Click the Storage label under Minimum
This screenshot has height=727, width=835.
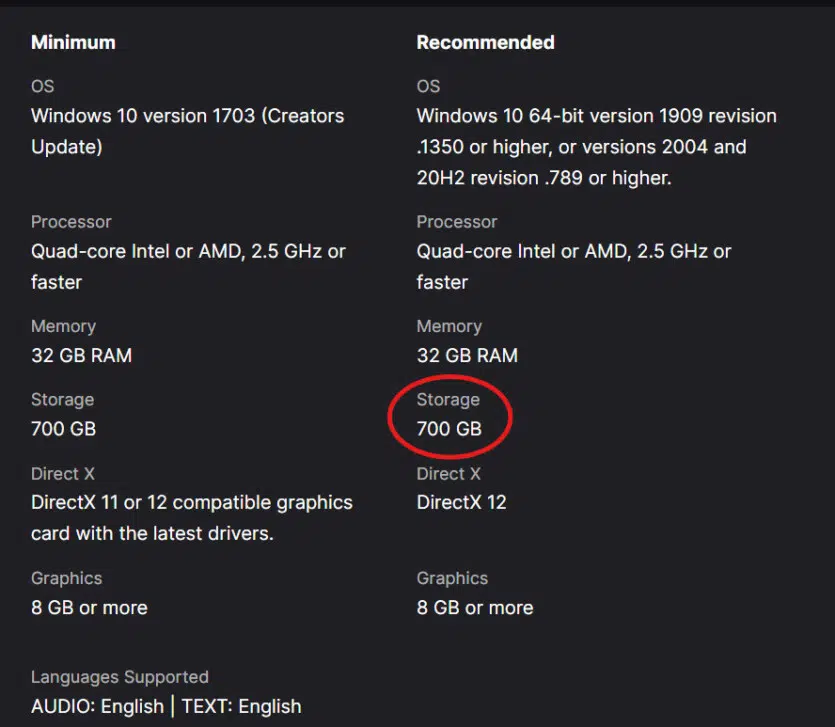(62, 400)
